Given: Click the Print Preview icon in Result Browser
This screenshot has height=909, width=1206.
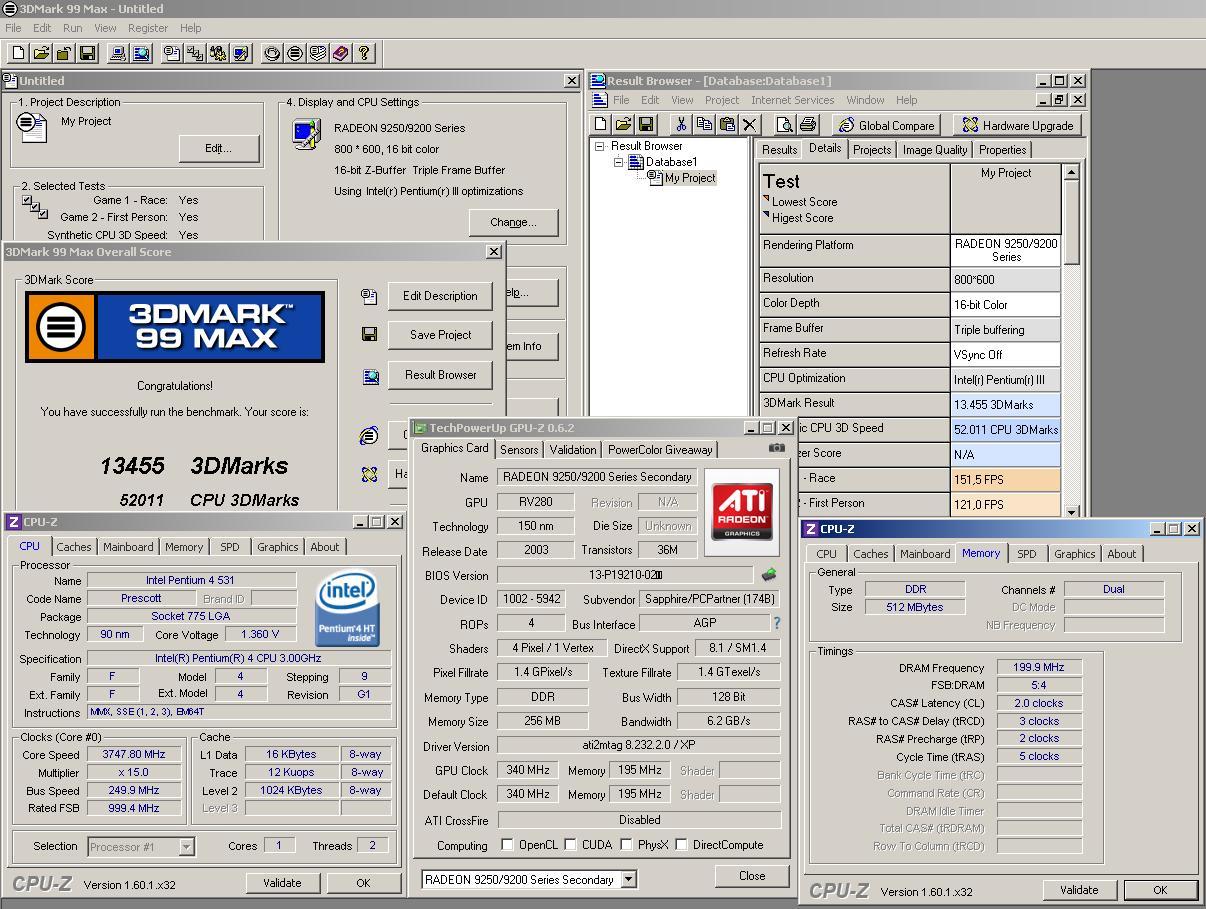Looking at the screenshot, I should point(785,125).
